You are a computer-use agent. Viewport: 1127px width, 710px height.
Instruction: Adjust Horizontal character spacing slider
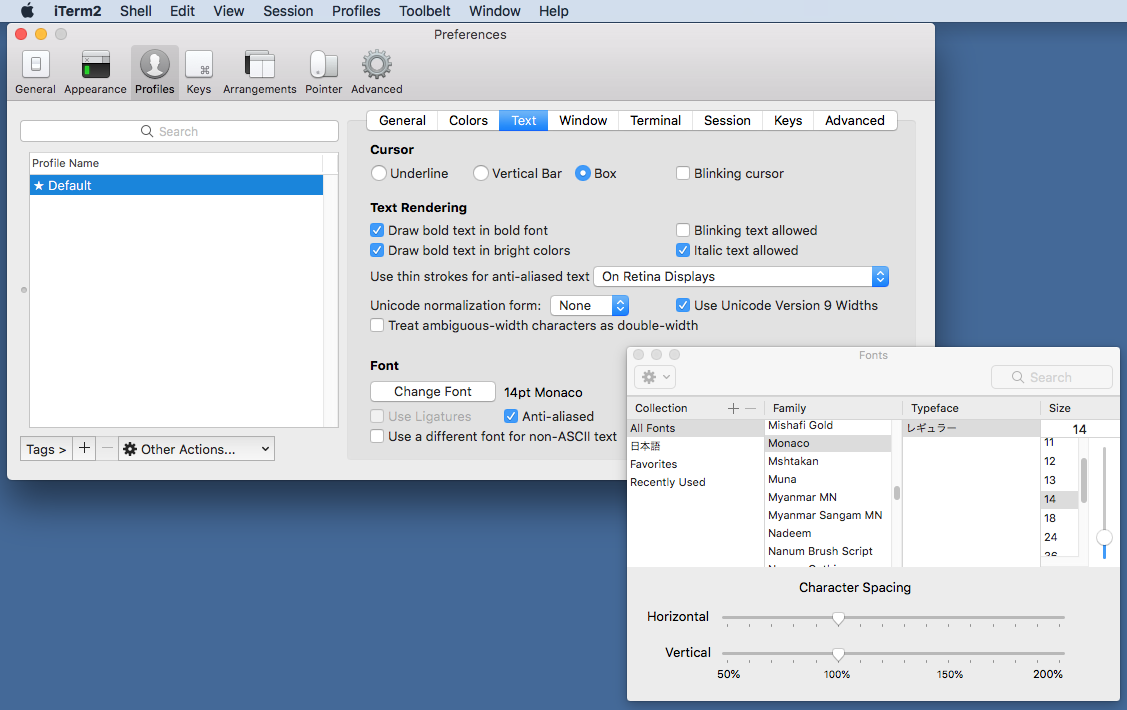pyautogui.click(x=838, y=618)
